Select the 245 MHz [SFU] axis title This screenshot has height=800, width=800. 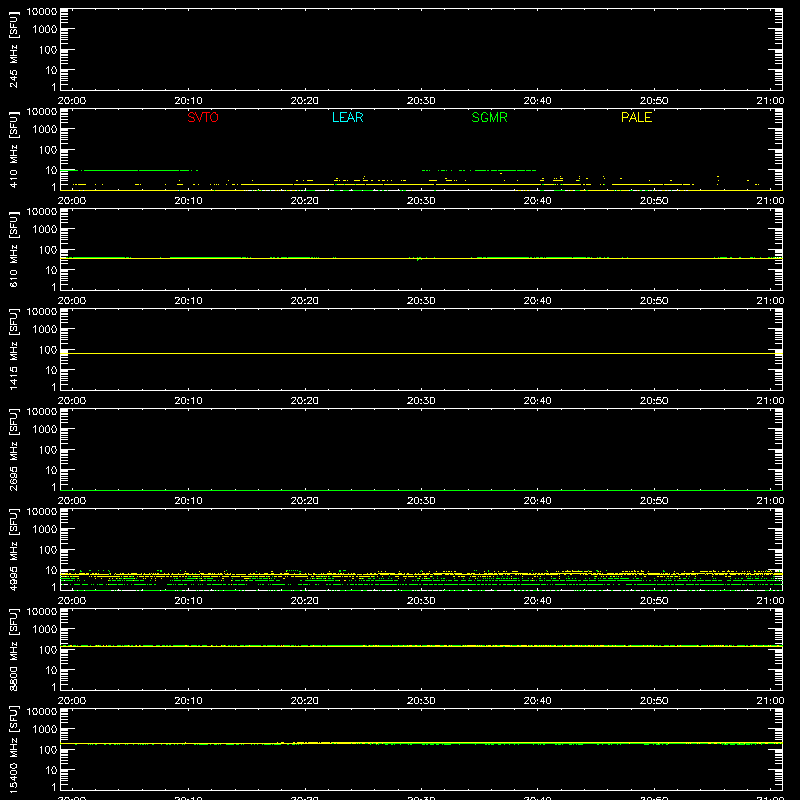[x=13, y=49]
